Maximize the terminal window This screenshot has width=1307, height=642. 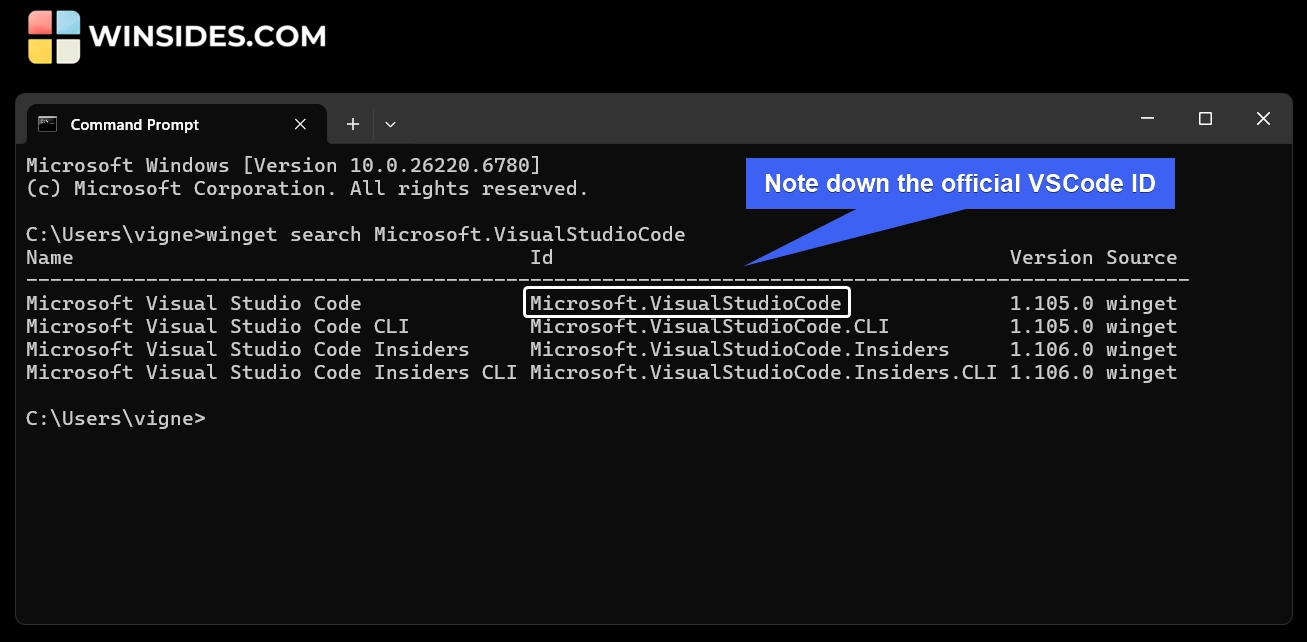pos(1205,118)
